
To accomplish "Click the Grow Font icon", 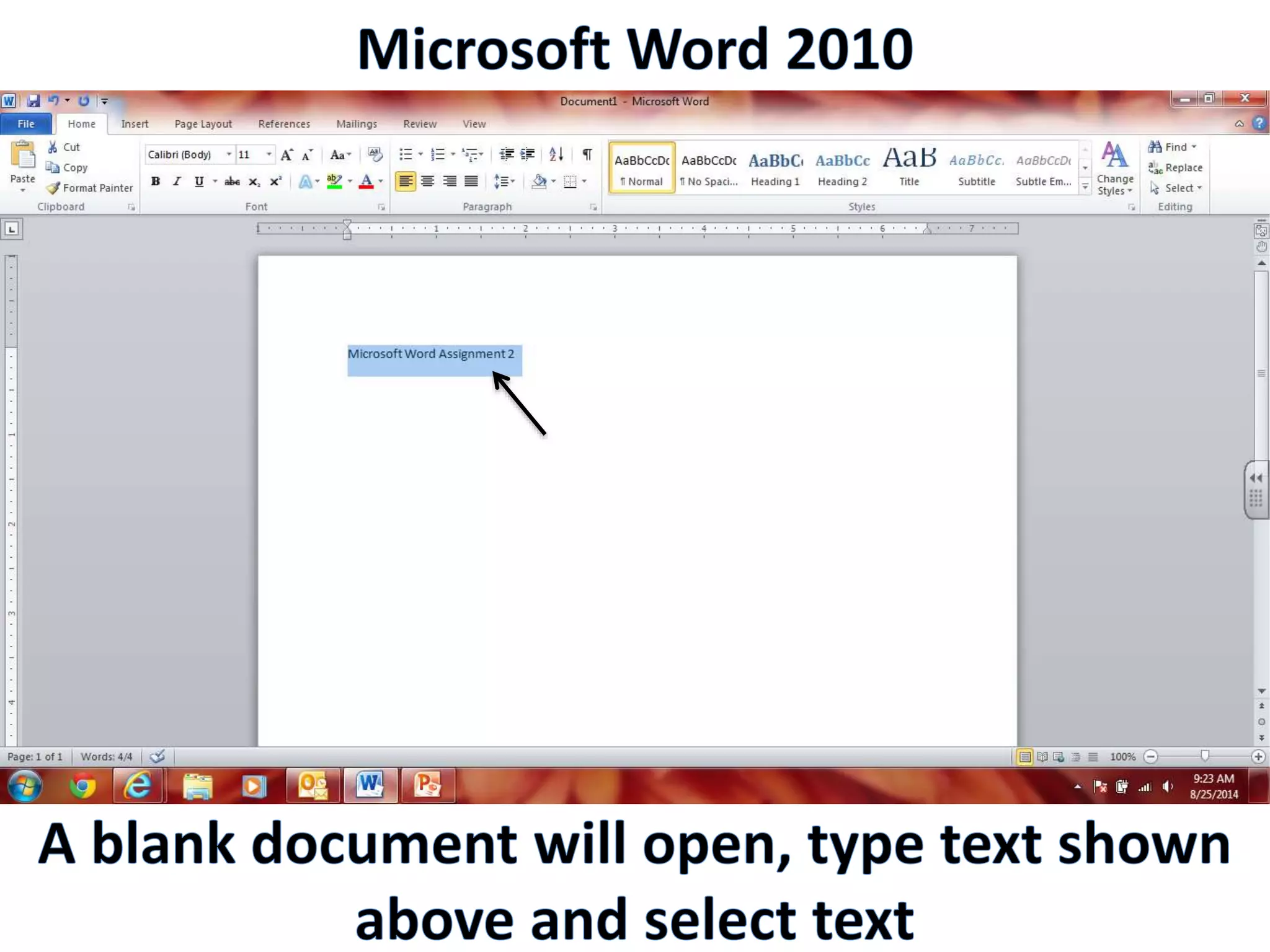I will [x=286, y=155].
